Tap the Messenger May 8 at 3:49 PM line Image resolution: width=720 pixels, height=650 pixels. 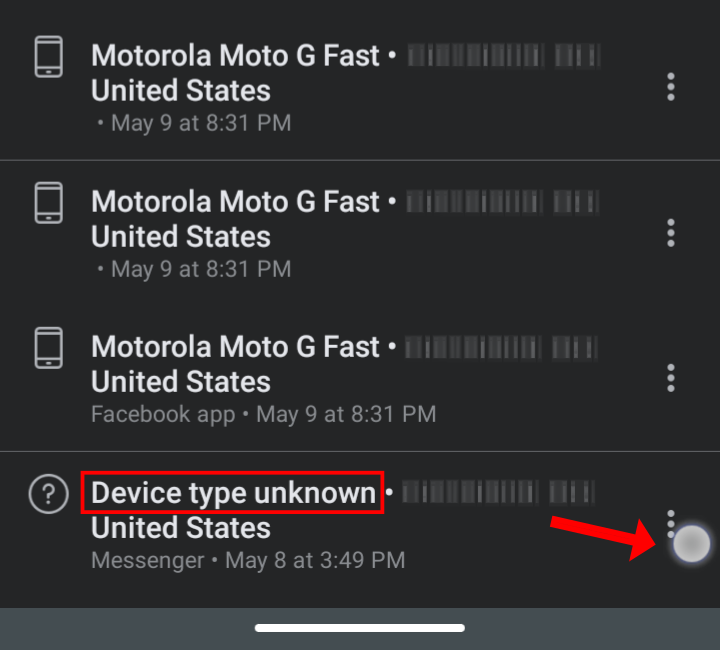coord(248,560)
